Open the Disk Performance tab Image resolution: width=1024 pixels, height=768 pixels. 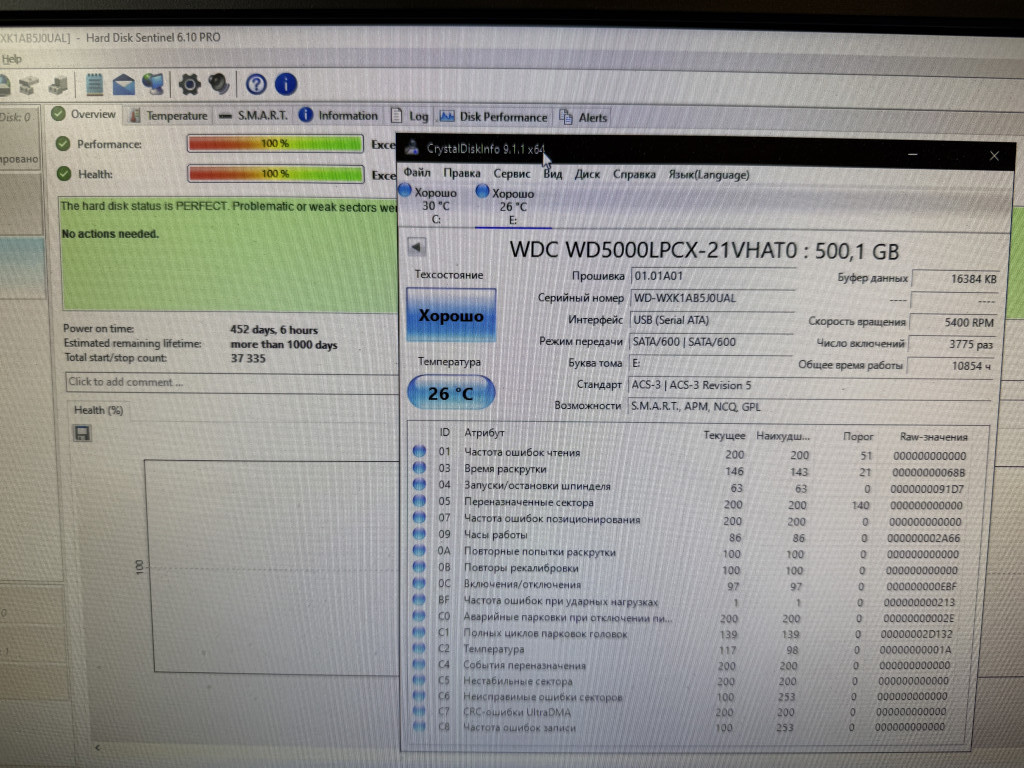(493, 117)
